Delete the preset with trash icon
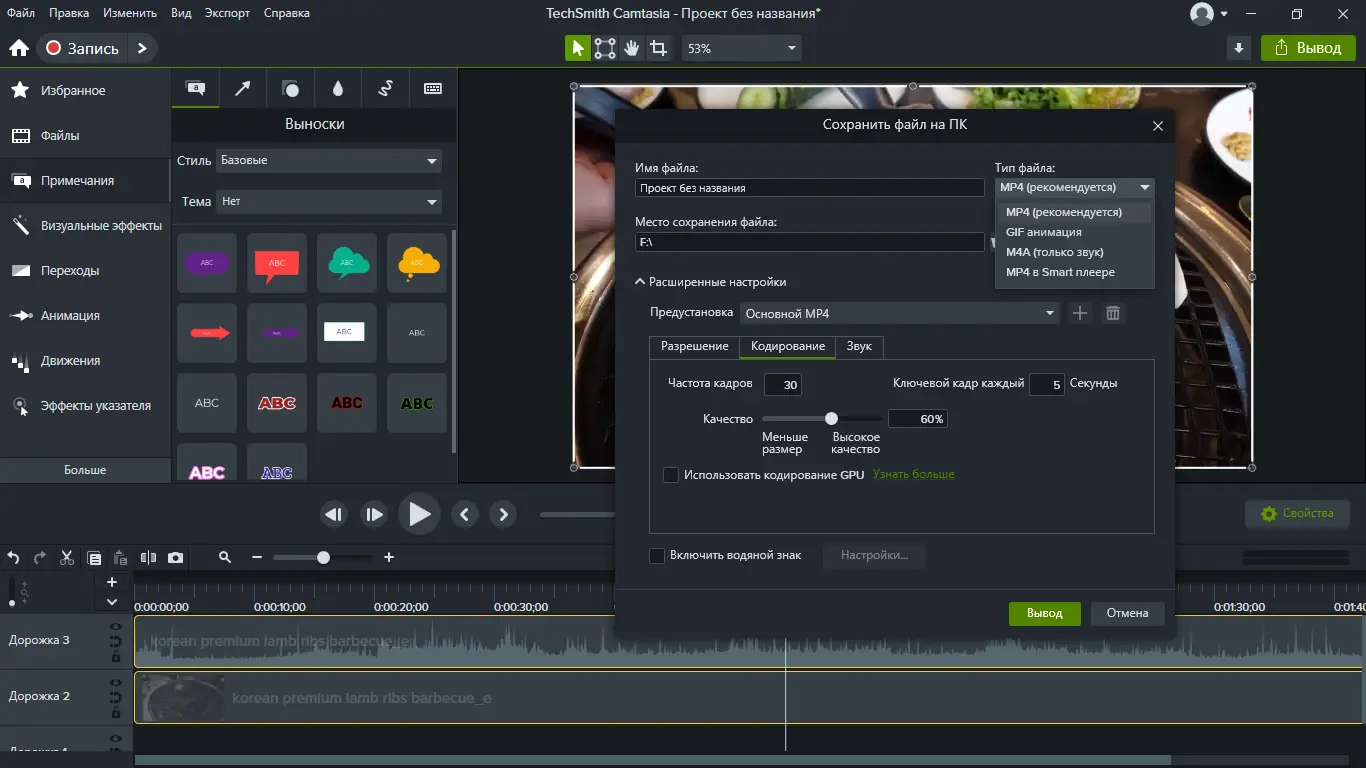Viewport: 1366px width, 768px height. point(1112,314)
